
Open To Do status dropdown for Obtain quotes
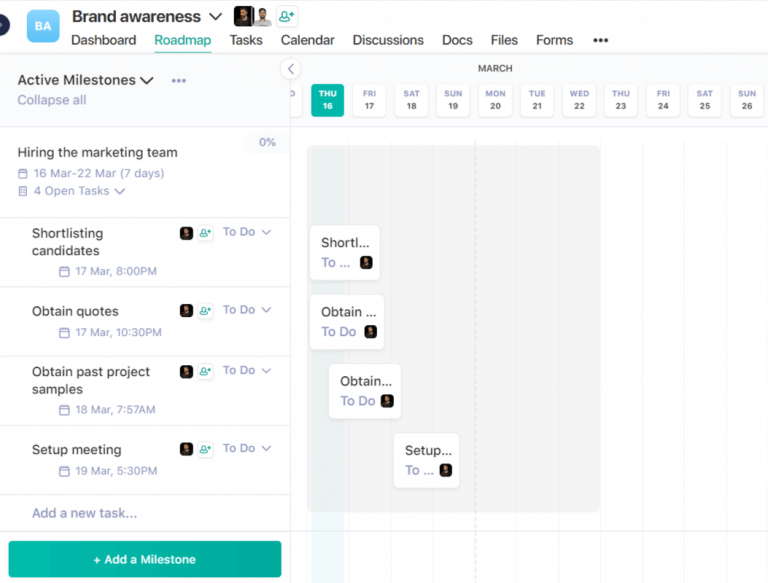(246, 310)
